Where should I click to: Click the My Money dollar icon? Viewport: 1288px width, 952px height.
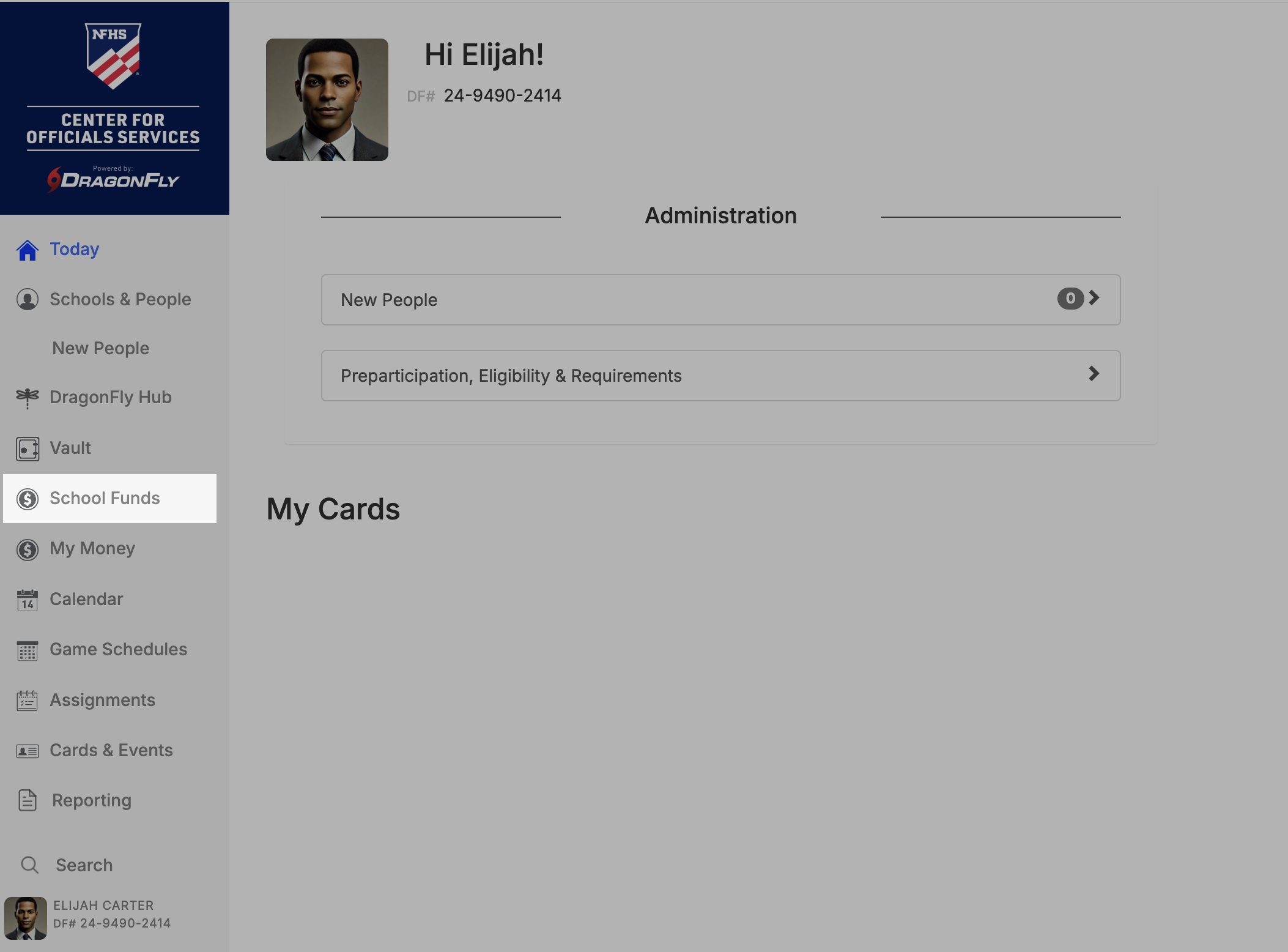click(x=28, y=549)
